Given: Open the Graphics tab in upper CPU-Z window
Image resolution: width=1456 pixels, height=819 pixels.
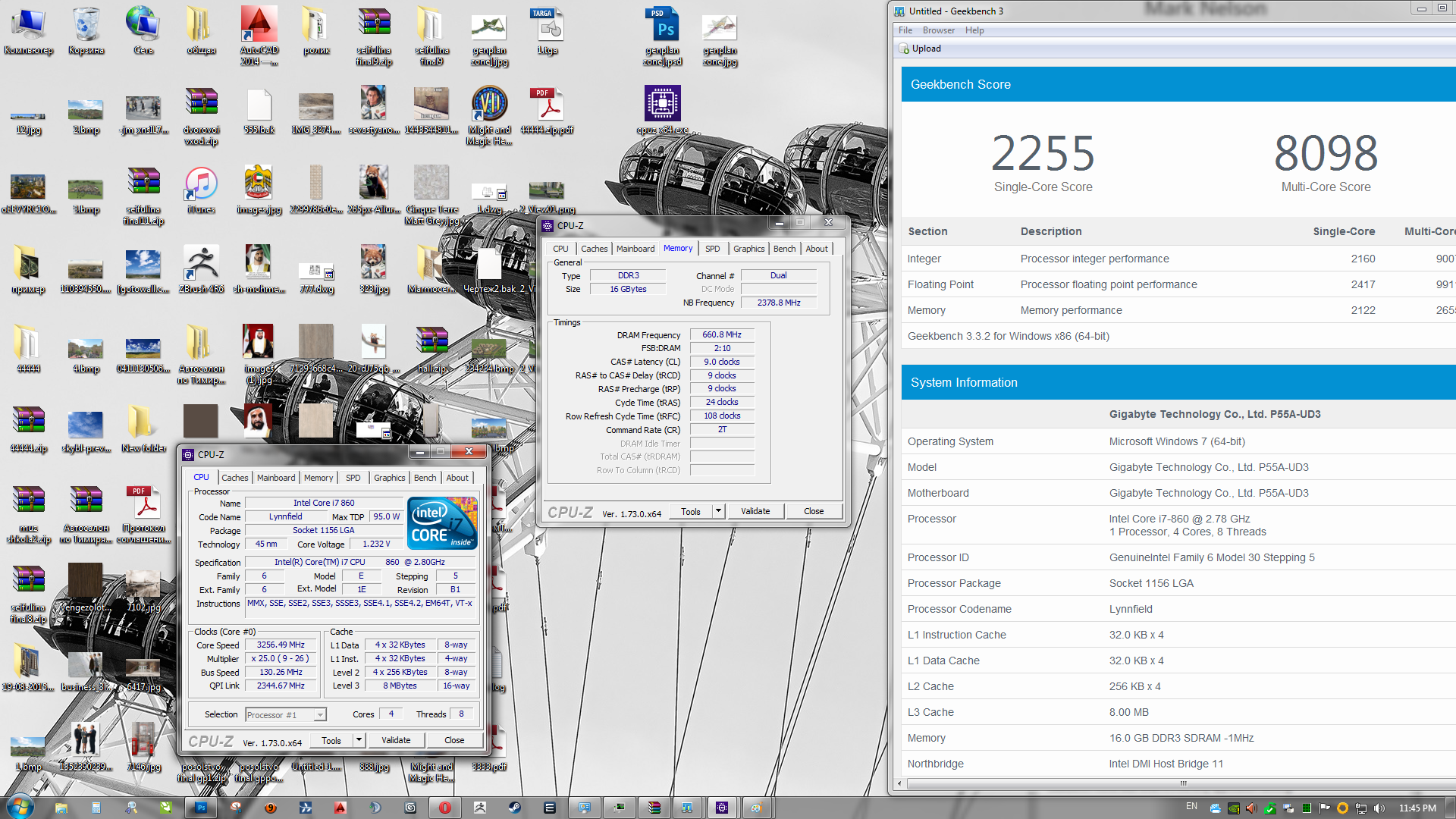Looking at the screenshot, I should click(x=749, y=249).
